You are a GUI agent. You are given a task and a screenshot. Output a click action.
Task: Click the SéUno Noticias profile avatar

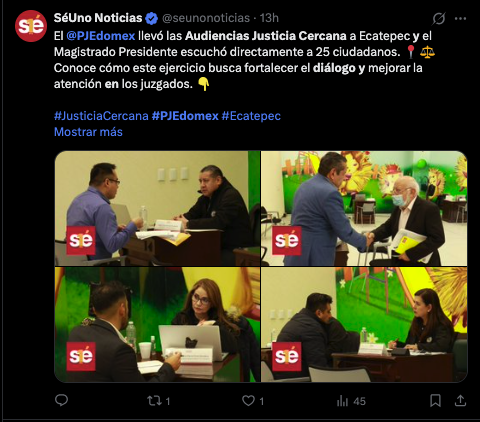pyautogui.click(x=31, y=26)
